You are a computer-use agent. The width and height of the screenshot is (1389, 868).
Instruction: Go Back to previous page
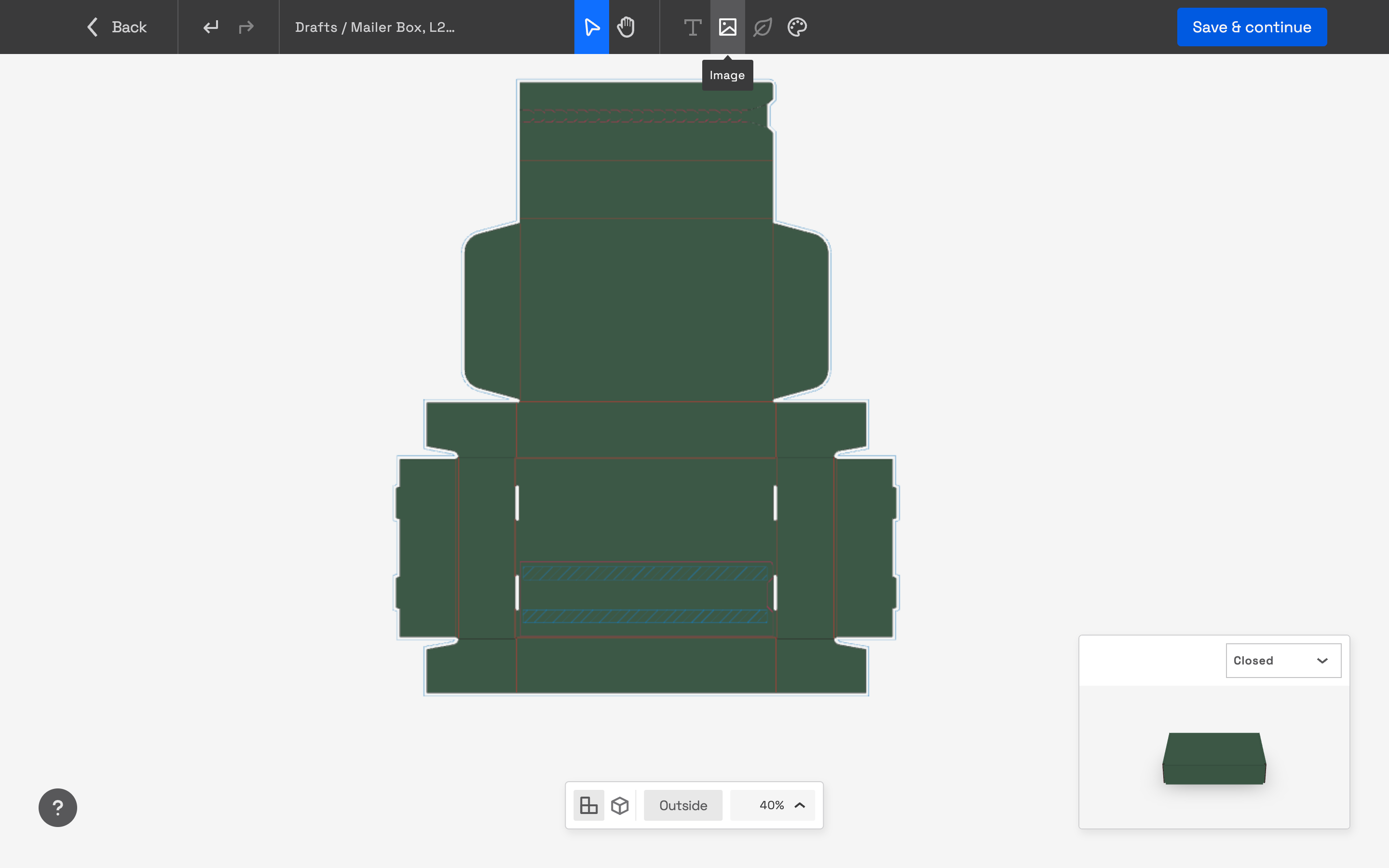pos(117,27)
